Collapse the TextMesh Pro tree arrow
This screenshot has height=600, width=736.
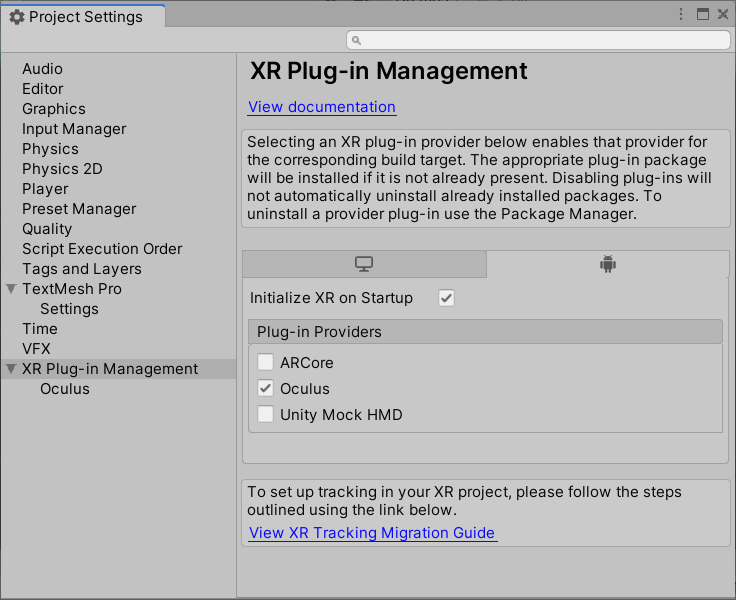coord(11,289)
